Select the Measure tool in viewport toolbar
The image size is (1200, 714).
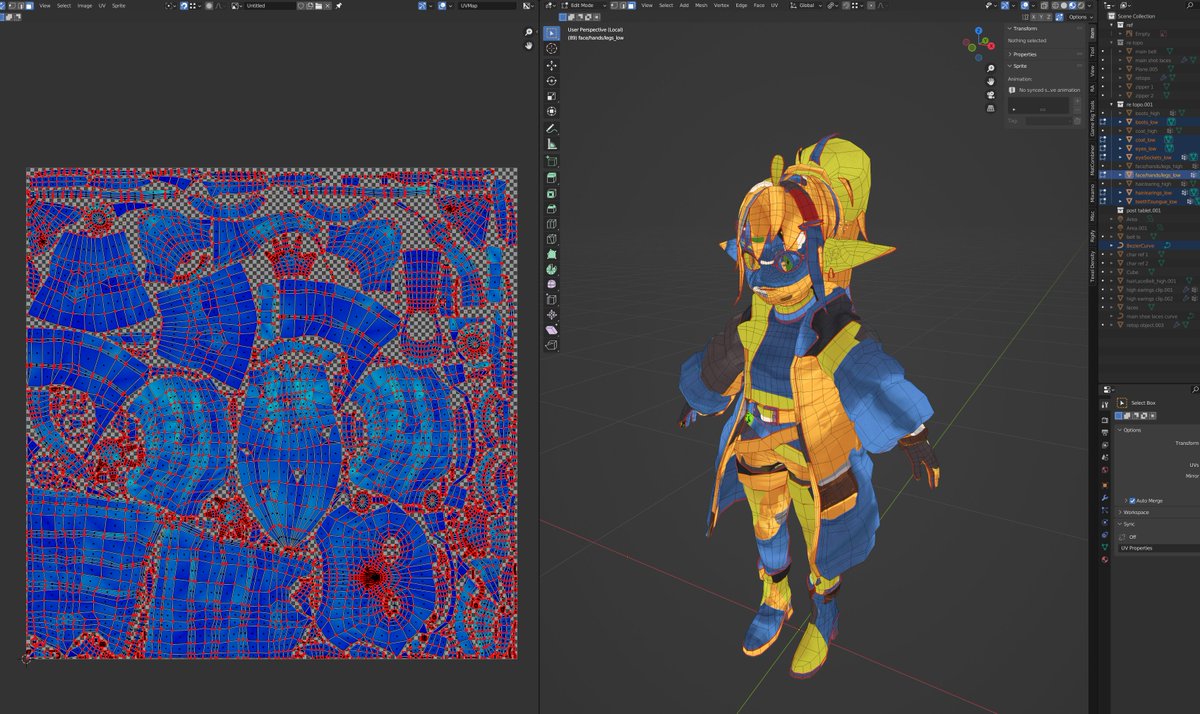(551, 145)
